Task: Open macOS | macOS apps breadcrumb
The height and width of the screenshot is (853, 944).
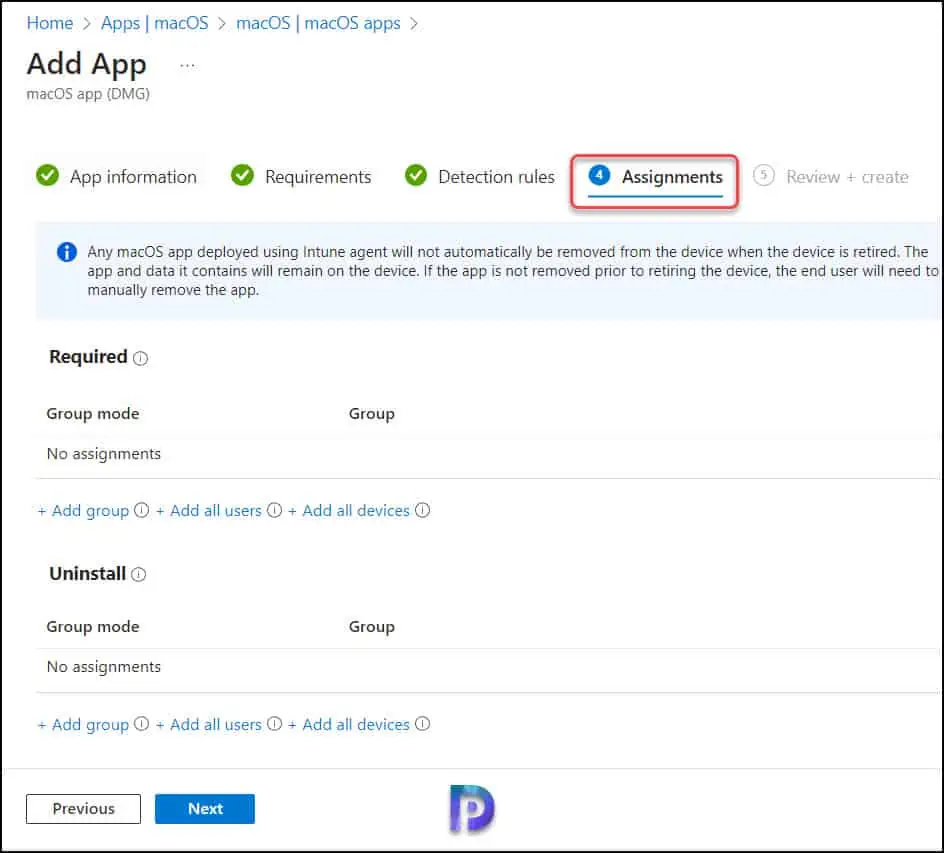Action: point(318,23)
